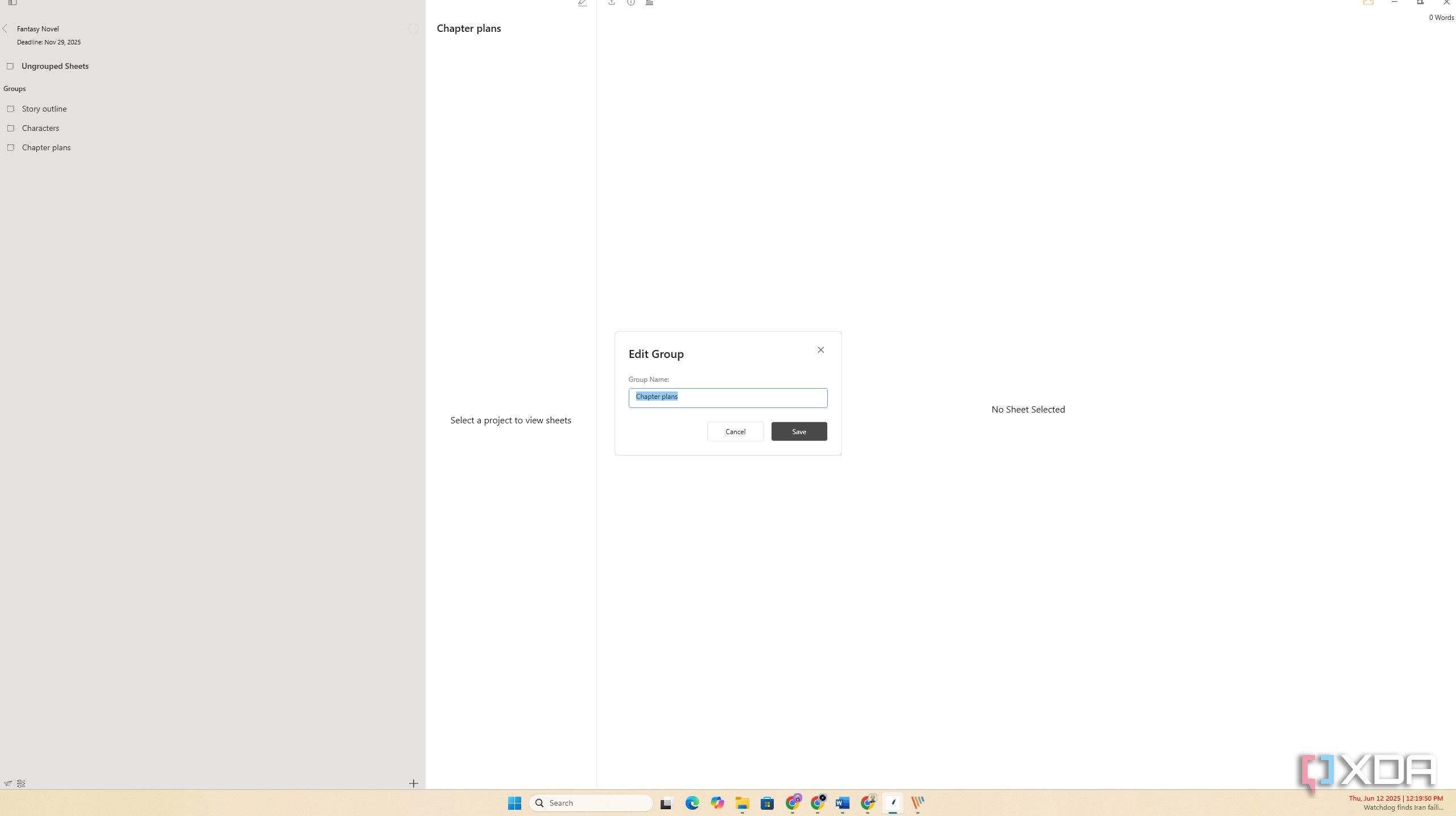Open the statistics chart icon
The width and height of the screenshot is (1456, 816).
pos(649,3)
